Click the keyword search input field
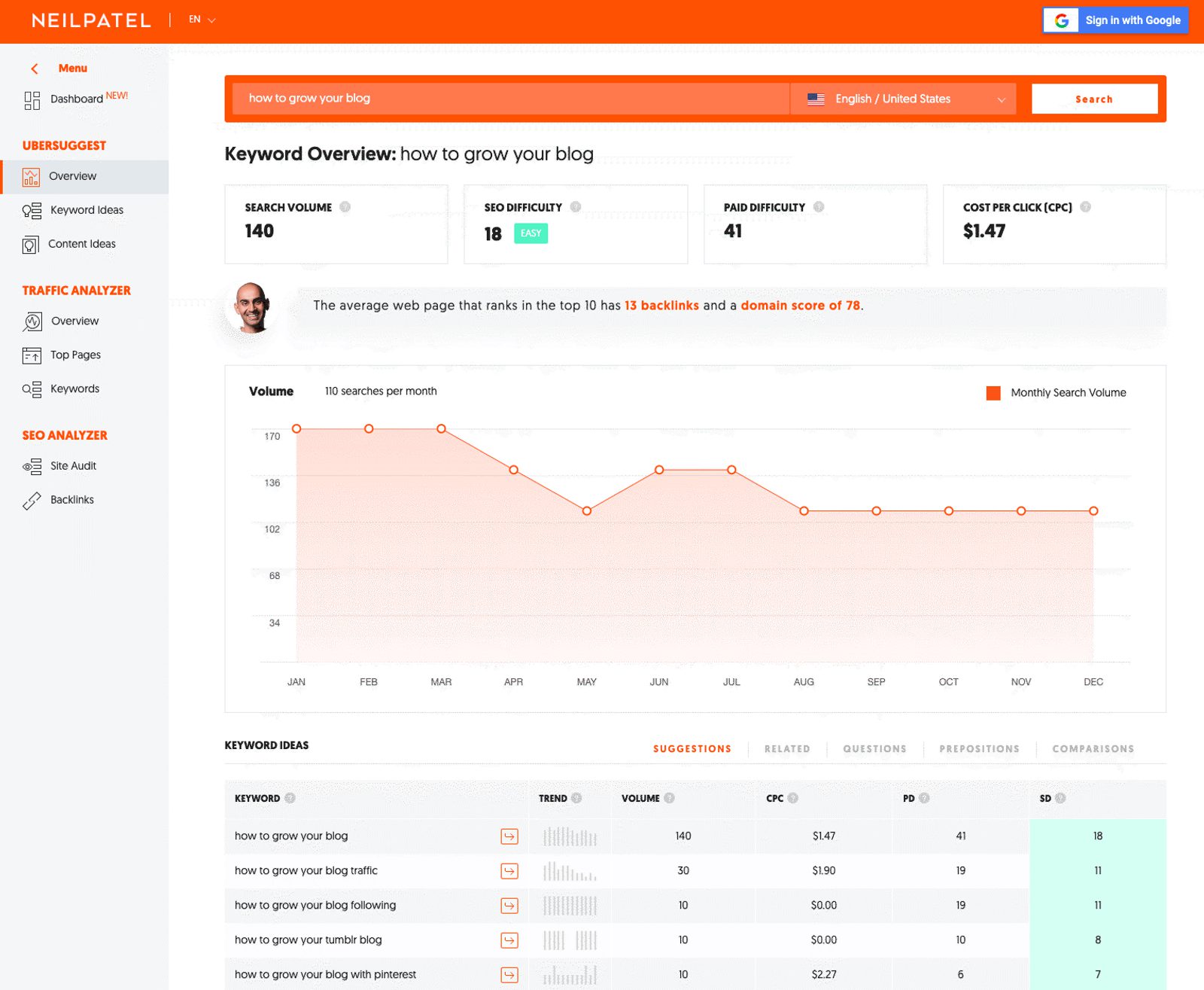This screenshot has height=990, width=1204. coord(504,98)
